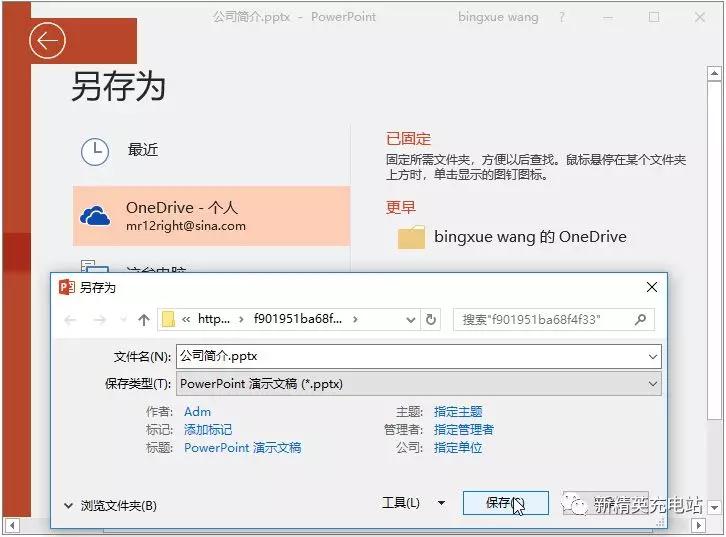Go up one folder level
The width and height of the screenshot is (726, 537).
point(144,319)
